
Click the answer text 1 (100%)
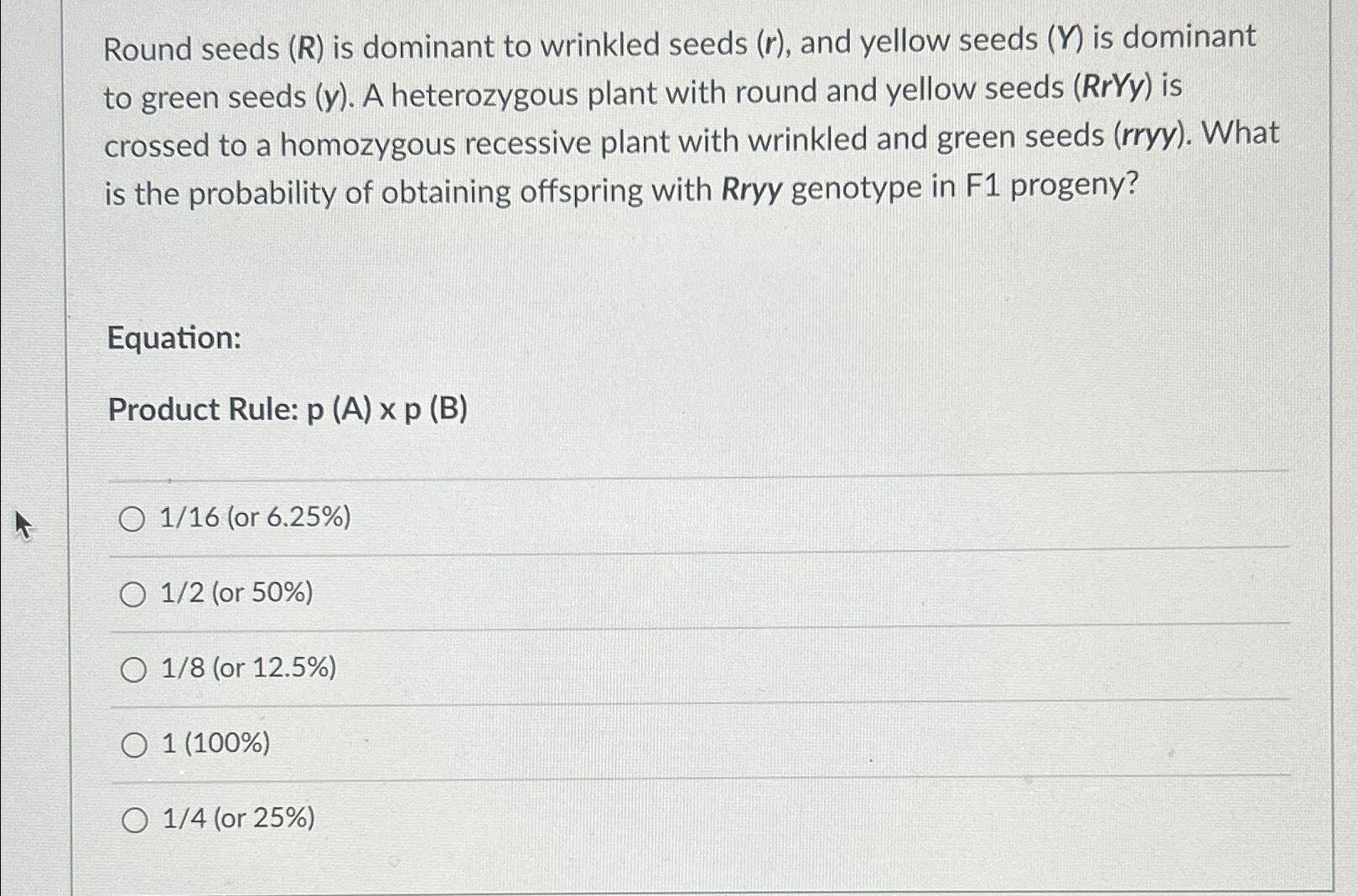tap(215, 743)
